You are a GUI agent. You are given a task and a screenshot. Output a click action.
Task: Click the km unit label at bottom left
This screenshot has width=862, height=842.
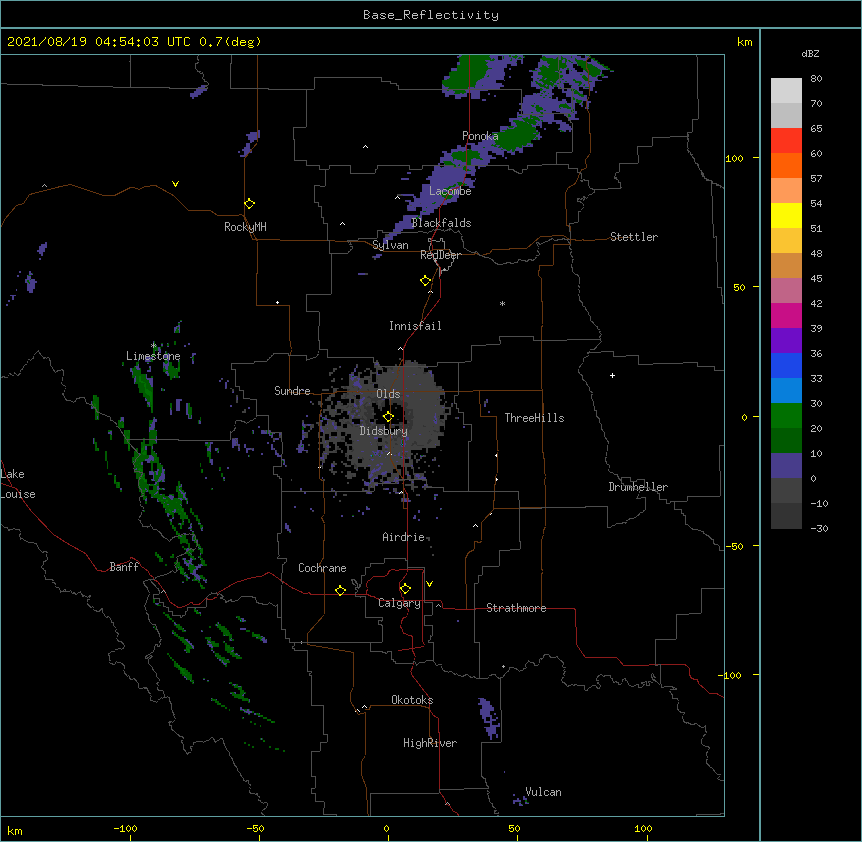point(15,831)
